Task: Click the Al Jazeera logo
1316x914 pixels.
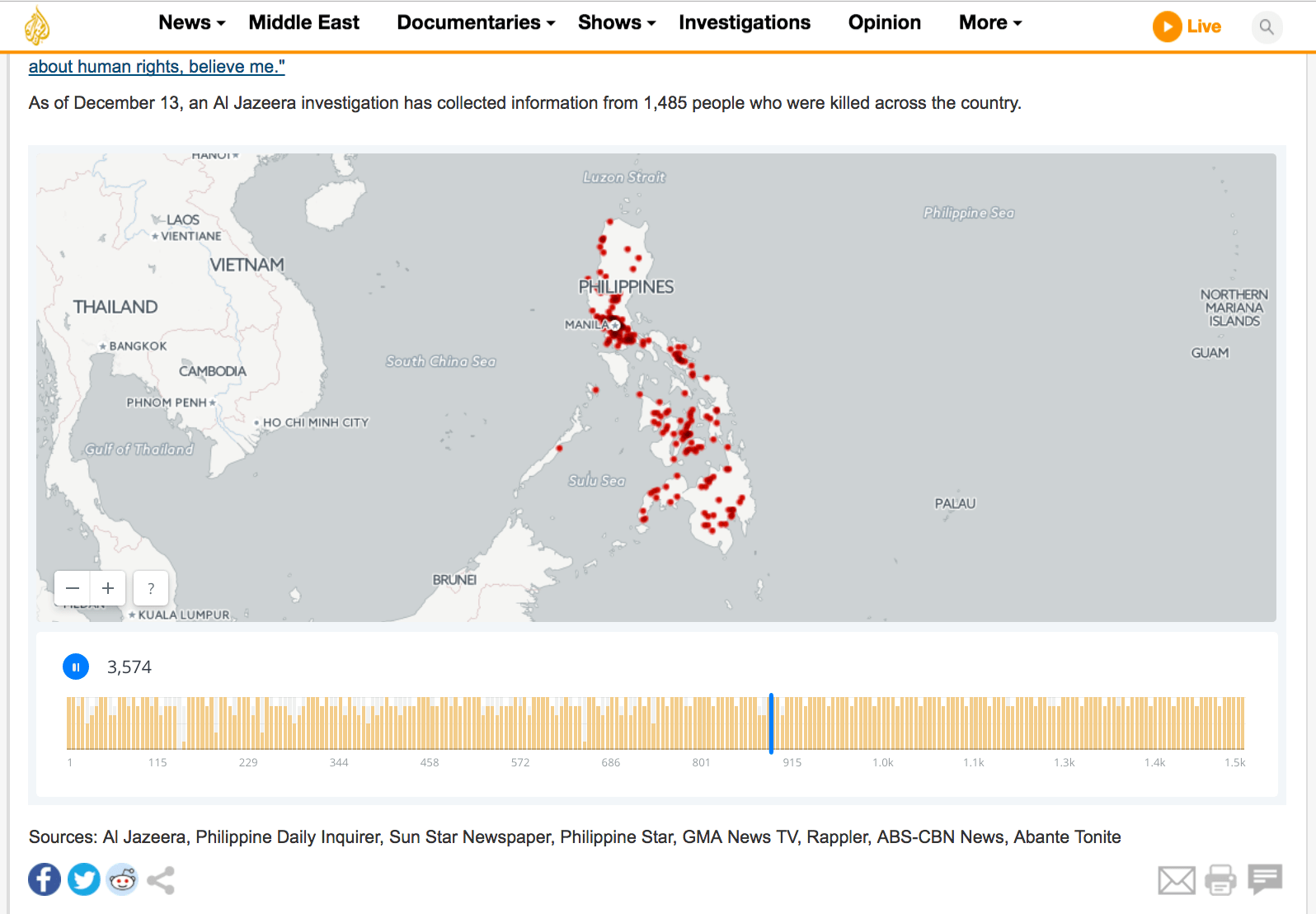Action: pyautogui.click(x=36, y=26)
